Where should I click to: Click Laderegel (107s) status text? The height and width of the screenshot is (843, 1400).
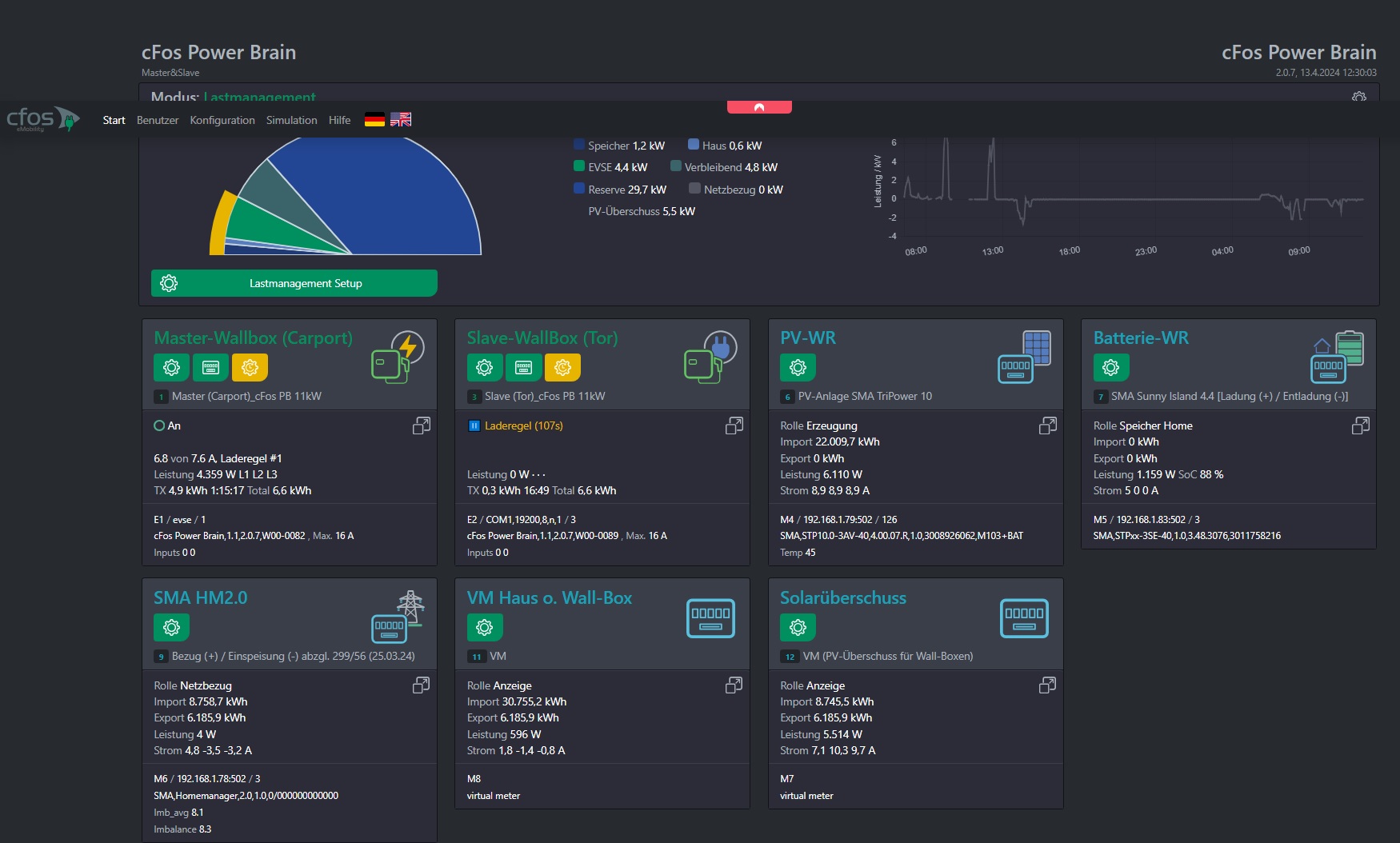point(524,425)
